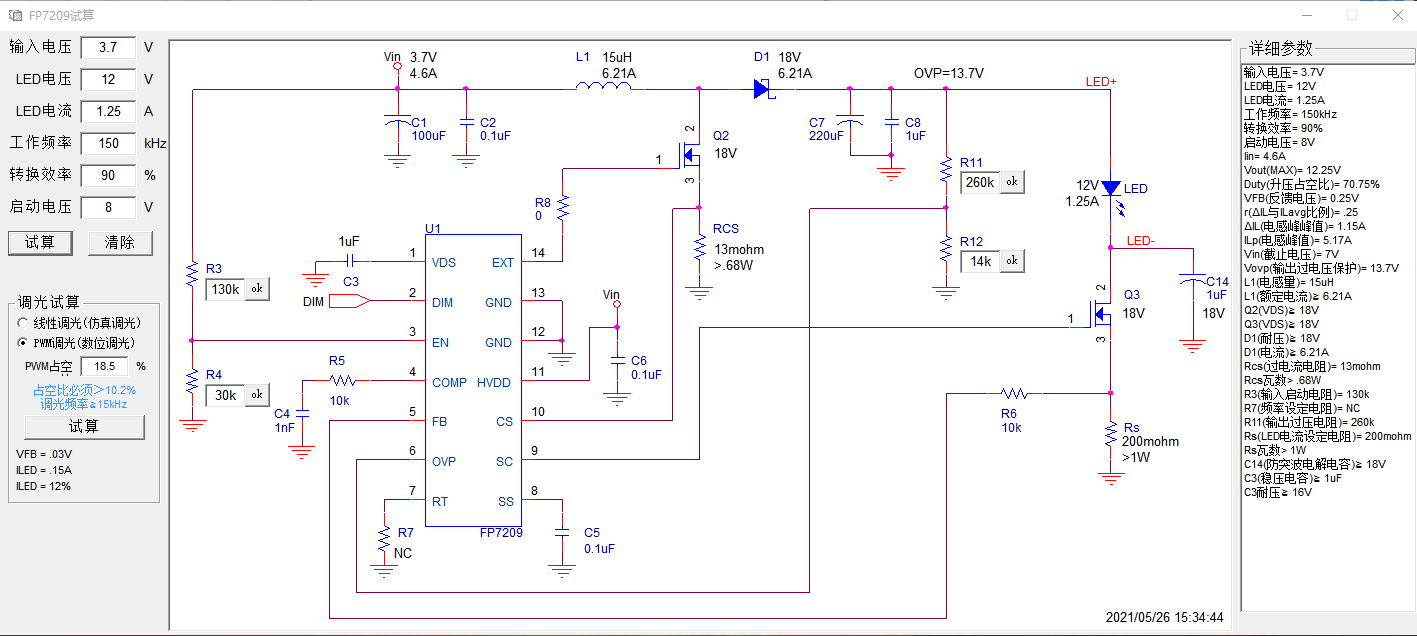This screenshot has height=636, width=1417.
Task: Click the blue LED symbol in schematic
Action: point(1111,188)
